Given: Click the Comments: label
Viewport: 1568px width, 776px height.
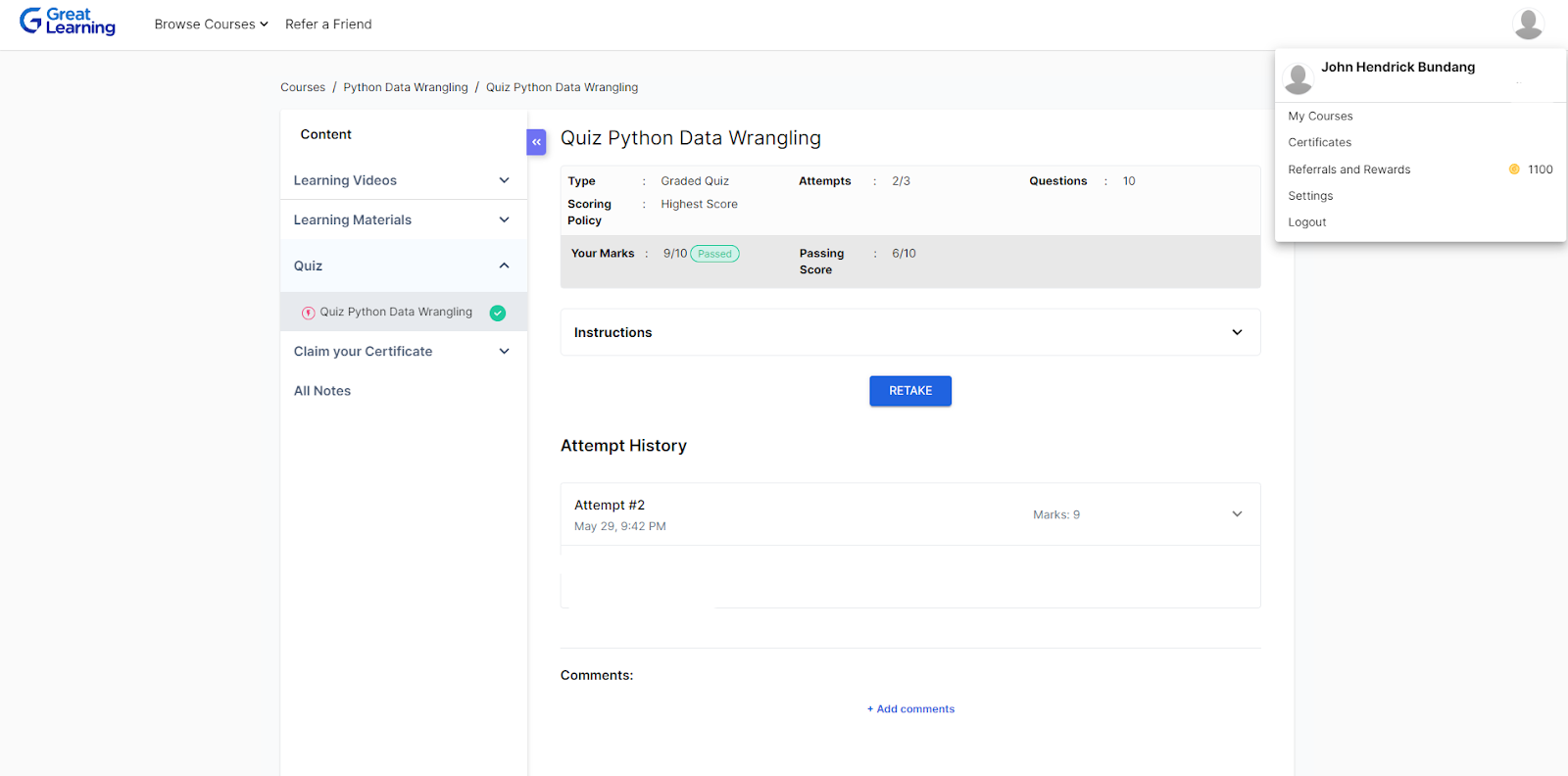Looking at the screenshot, I should click(597, 675).
